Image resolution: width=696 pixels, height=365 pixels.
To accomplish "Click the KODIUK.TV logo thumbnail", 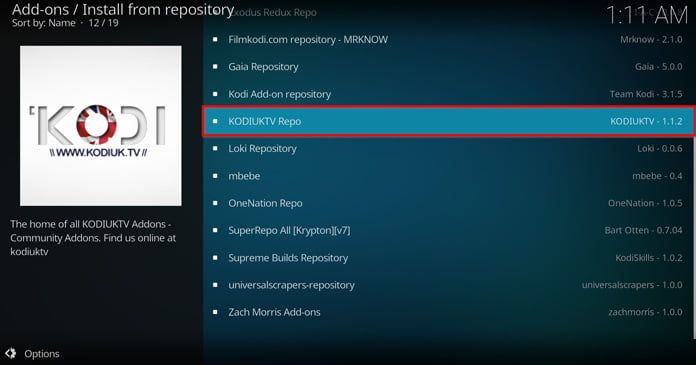I will 101,126.
